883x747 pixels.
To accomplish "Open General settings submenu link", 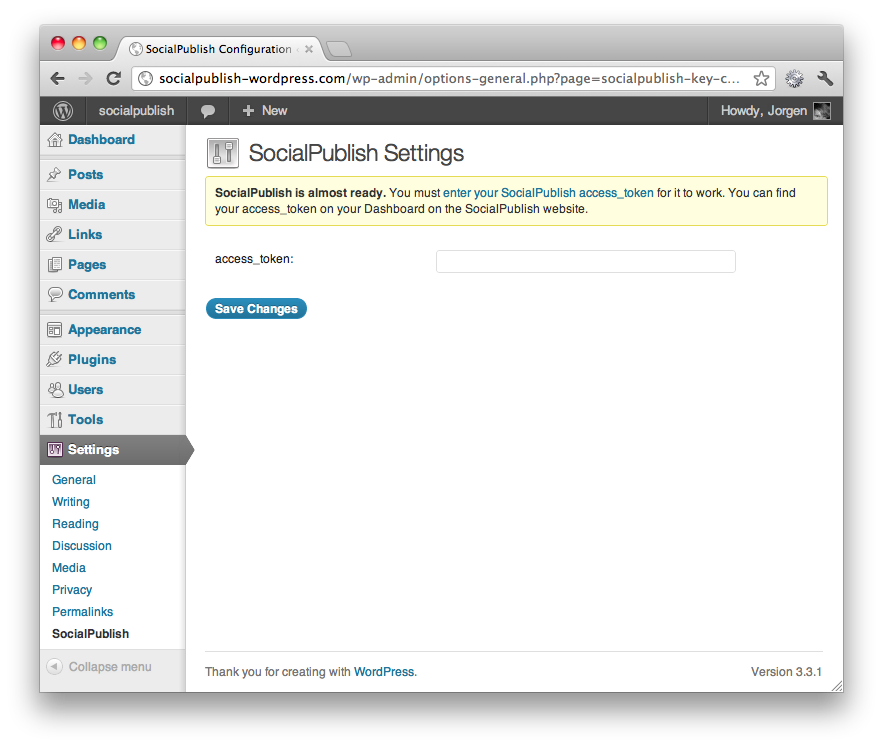I will [74, 480].
